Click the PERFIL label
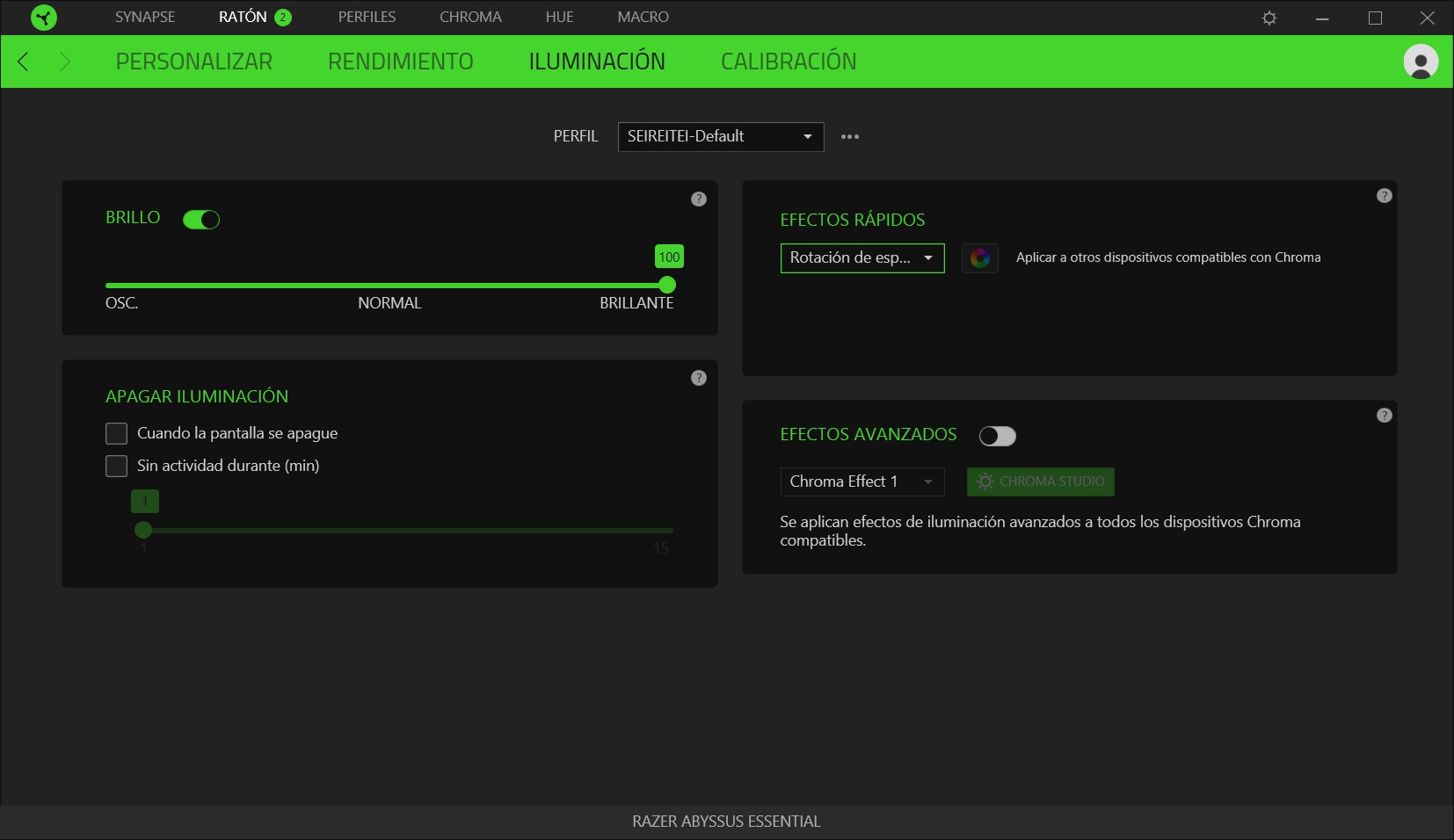The width and height of the screenshot is (1454, 840). (576, 137)
